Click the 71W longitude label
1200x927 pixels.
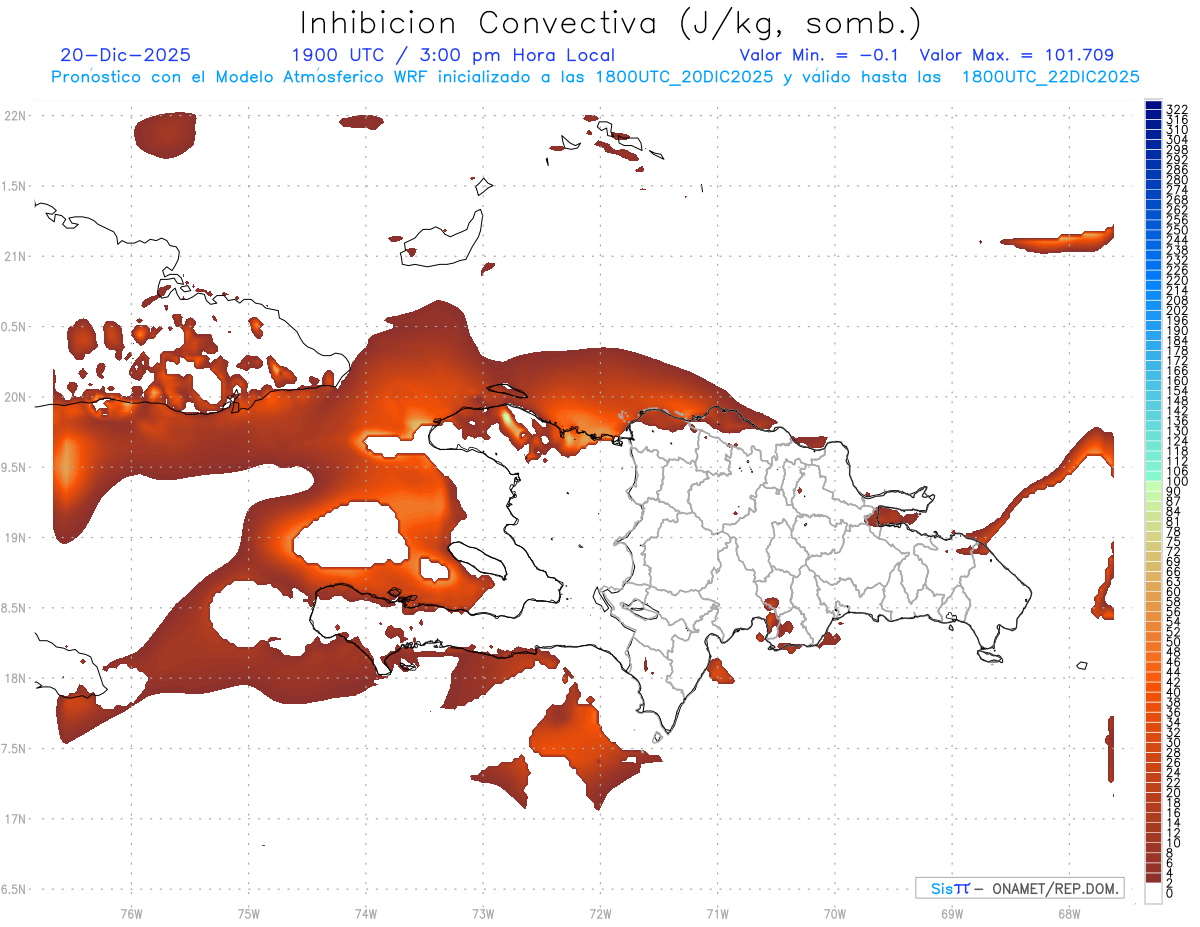tap(717, 913)
